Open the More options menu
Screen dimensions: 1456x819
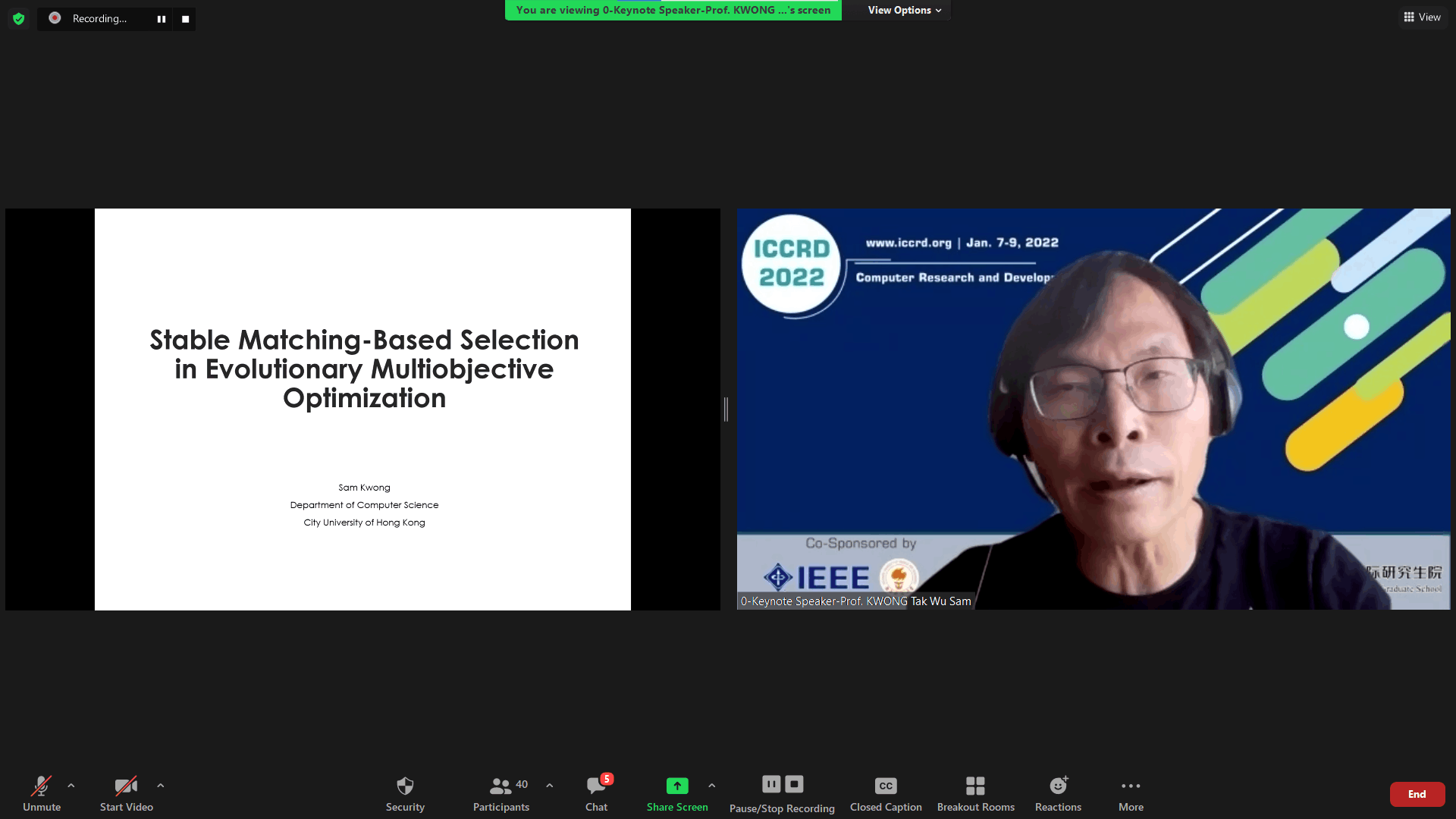click(x=1131, y=793)
